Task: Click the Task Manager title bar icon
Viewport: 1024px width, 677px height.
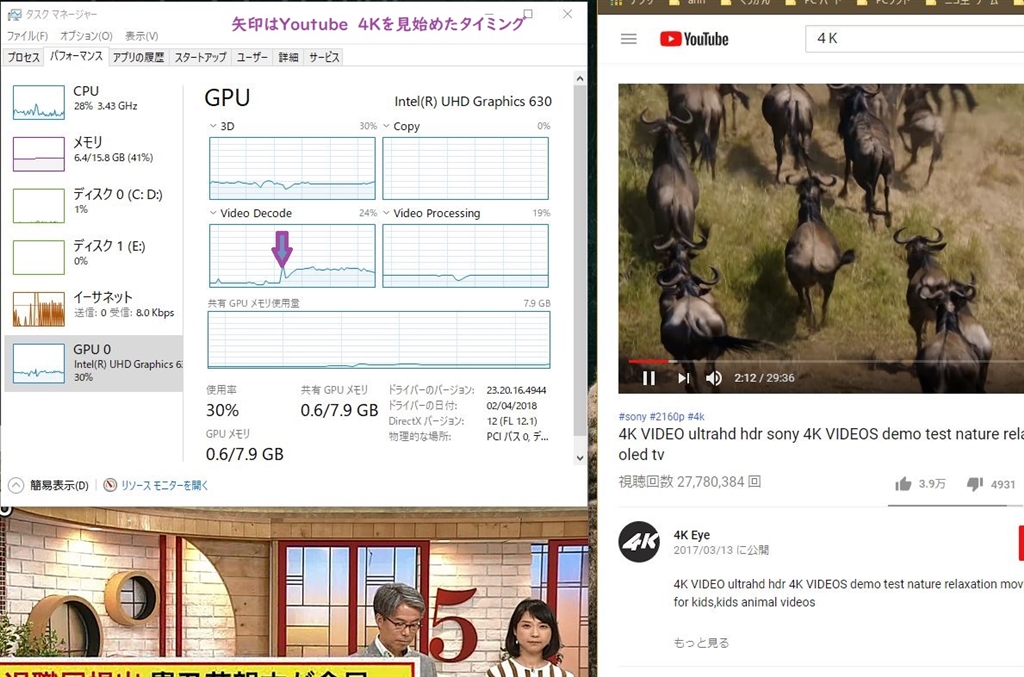Action: coord(14,14)
